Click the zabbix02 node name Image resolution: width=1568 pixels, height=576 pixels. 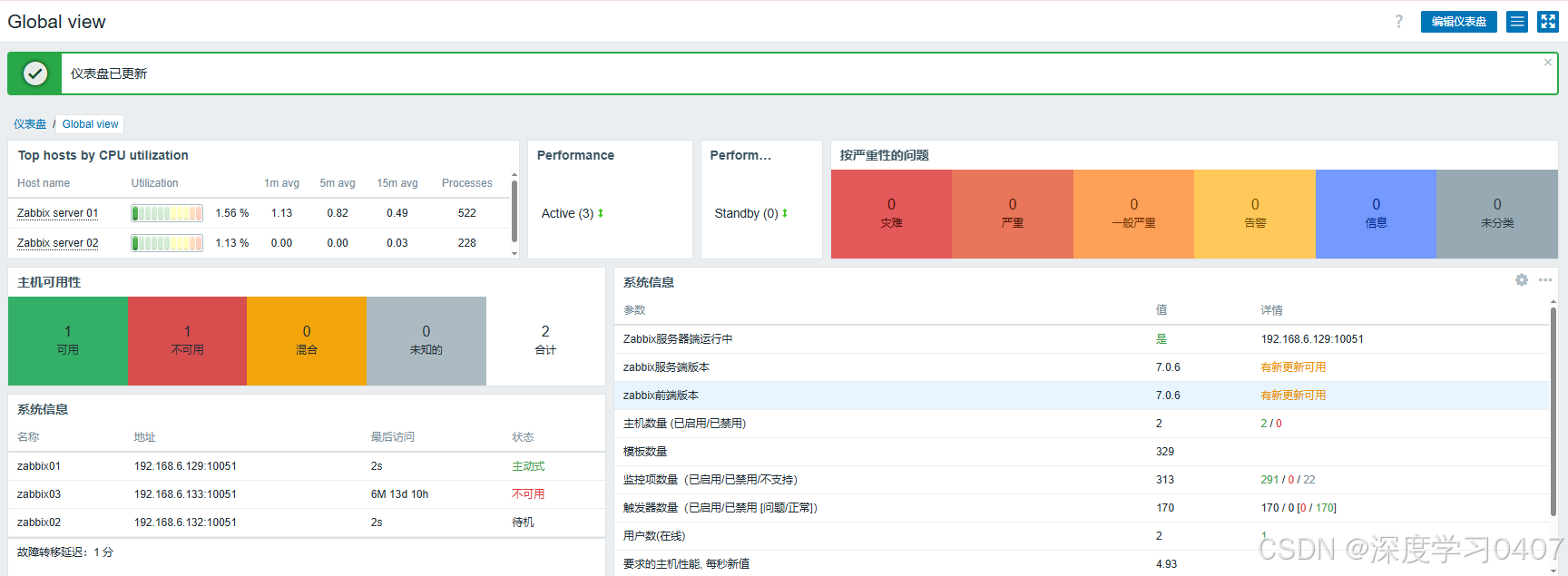pyautogui.click(x=39, y=522)
